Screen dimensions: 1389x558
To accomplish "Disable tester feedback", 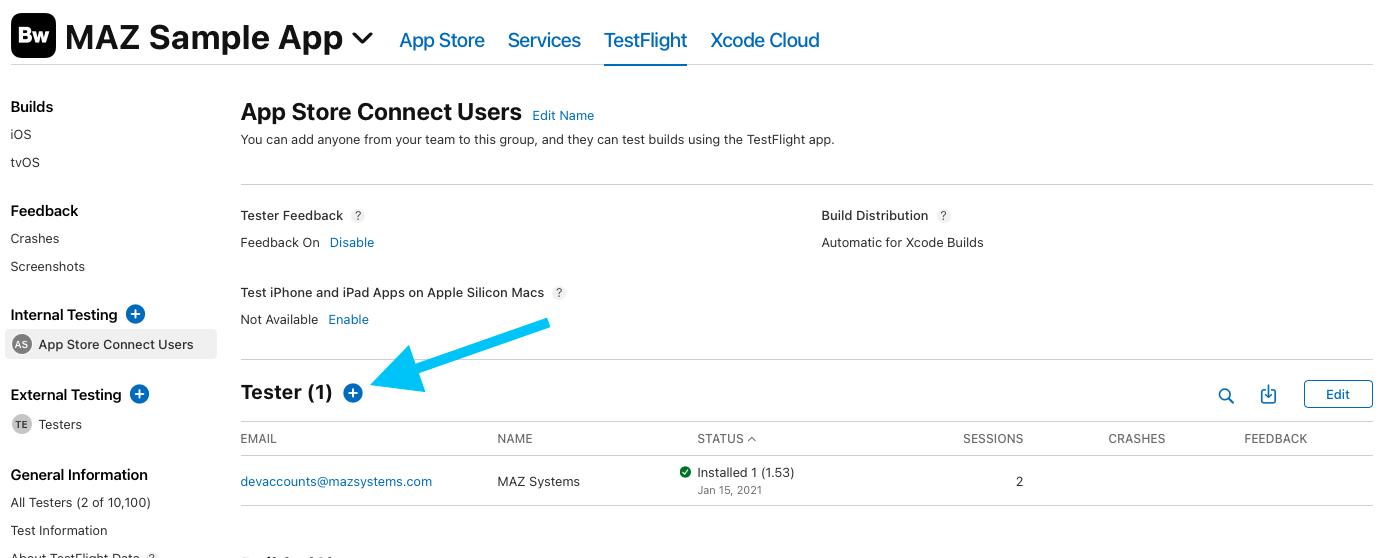I will point(352,243).
